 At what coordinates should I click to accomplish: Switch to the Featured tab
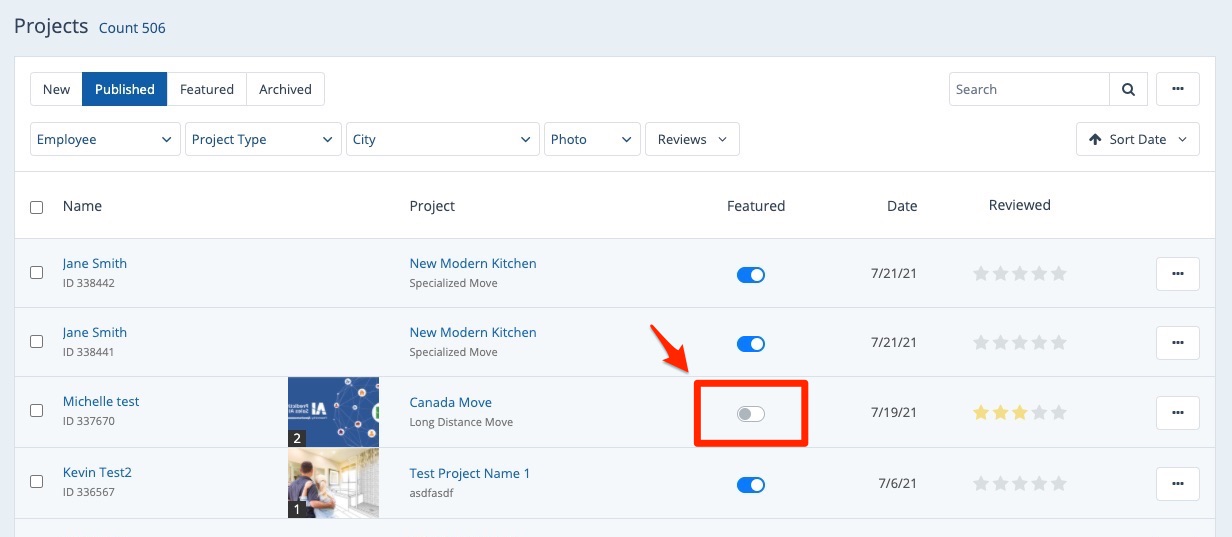coord(207,89)
